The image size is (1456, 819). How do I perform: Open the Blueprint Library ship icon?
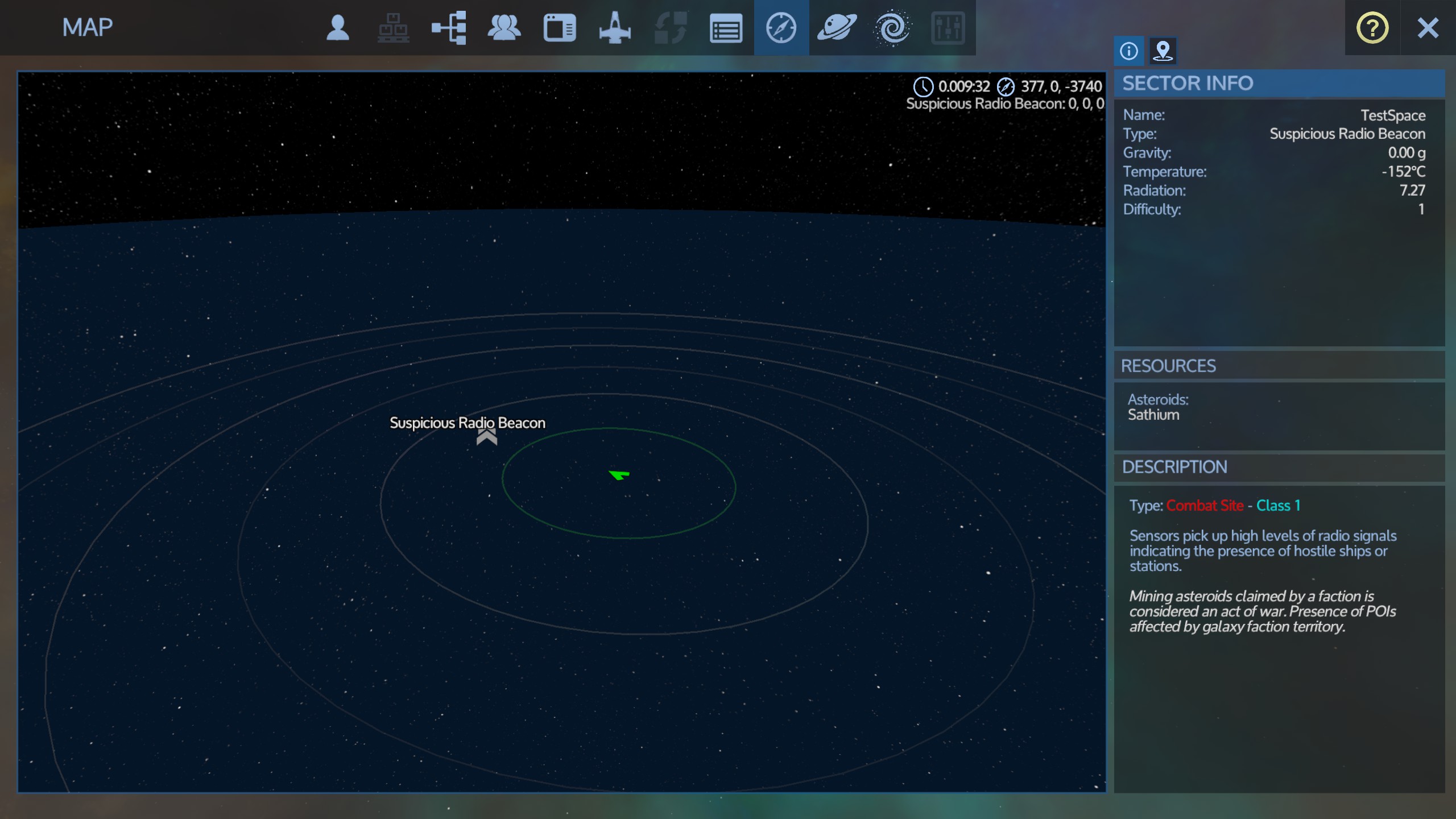click(615, 28)
